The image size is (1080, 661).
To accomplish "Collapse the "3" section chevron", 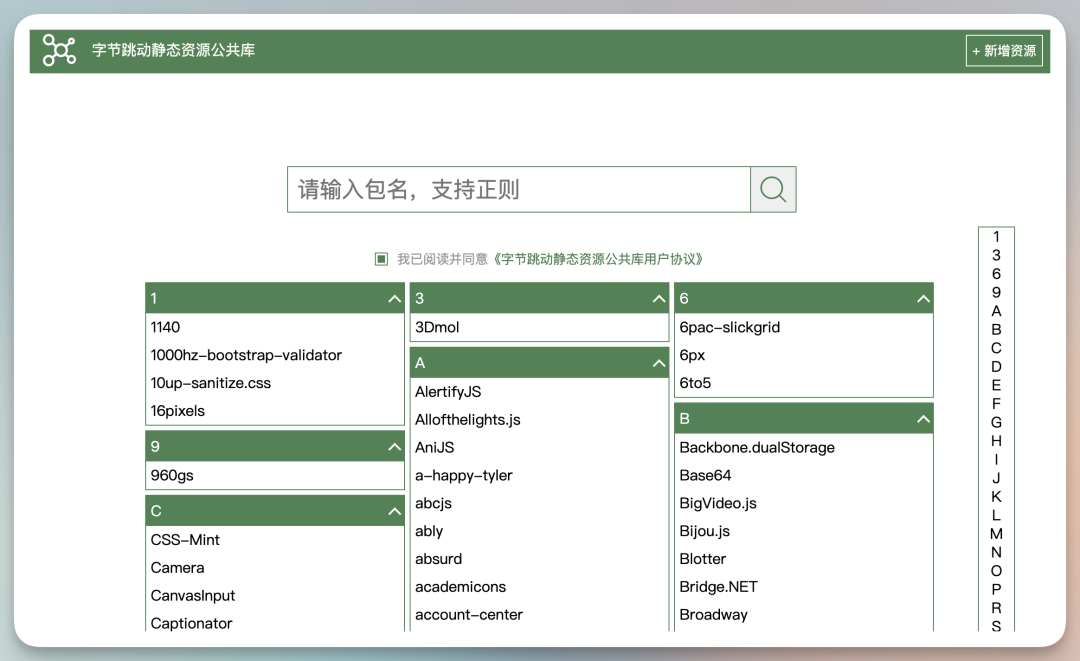I will point(658,299).
